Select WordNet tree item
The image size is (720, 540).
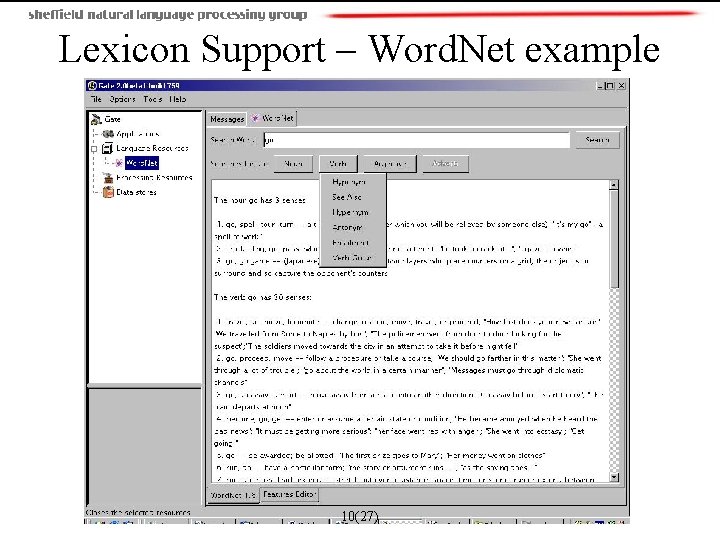pyautogui.click(x=142, y=163)
